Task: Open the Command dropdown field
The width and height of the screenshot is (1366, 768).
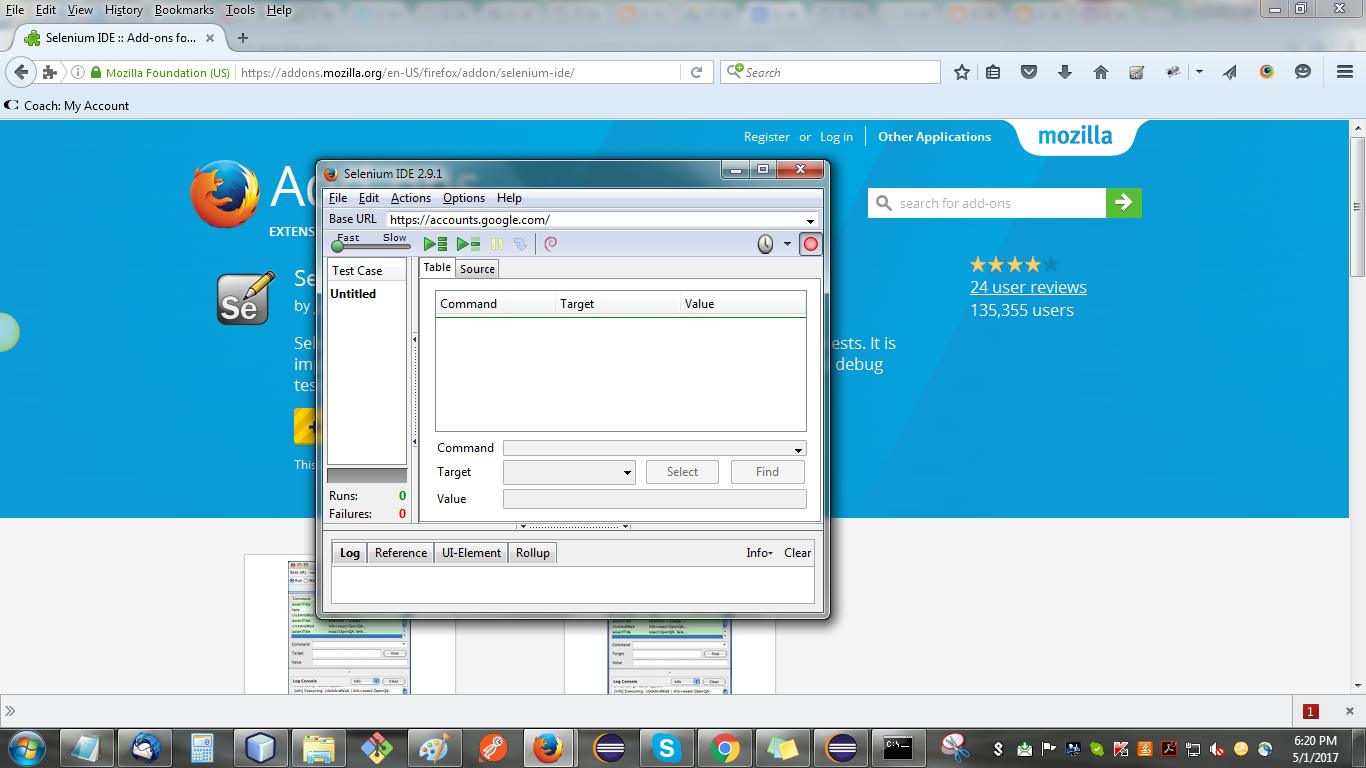Action: pos(655,448)
